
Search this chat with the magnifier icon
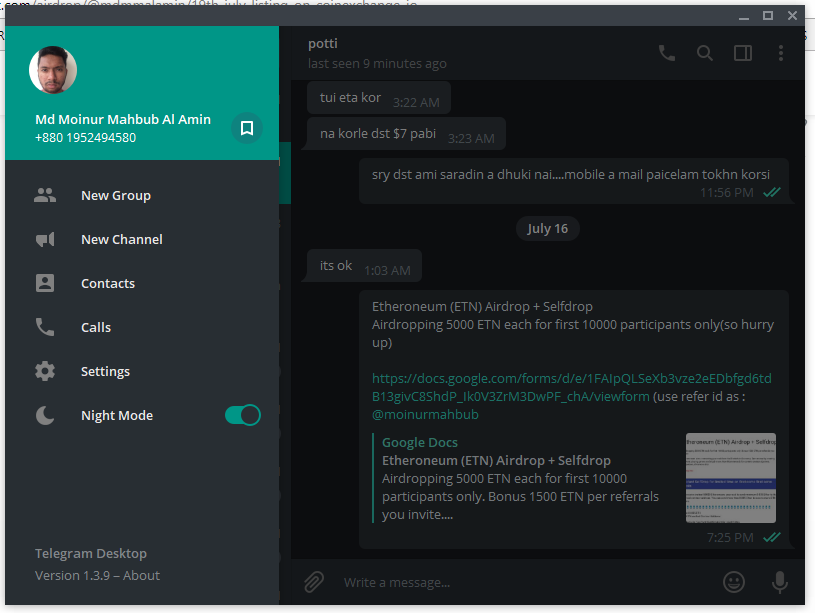tap(705, 53)
